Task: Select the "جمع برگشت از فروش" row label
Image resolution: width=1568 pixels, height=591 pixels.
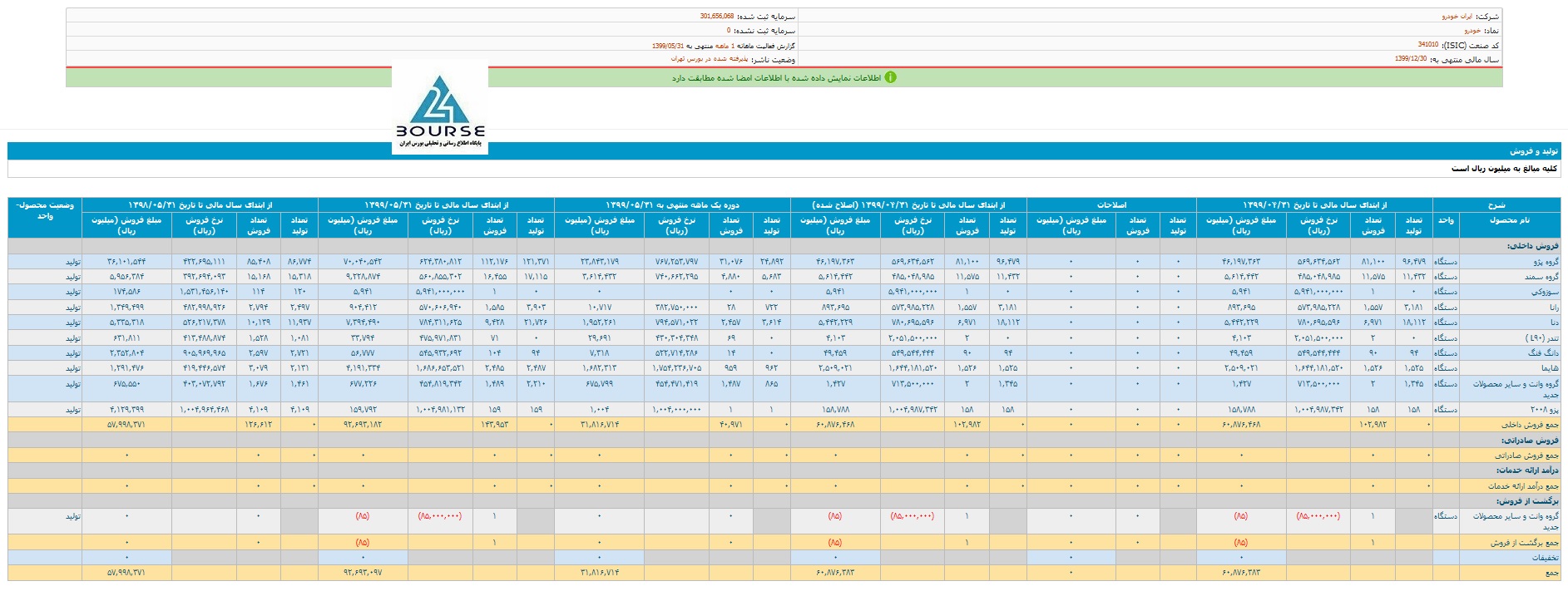Action: (x=1526, y=543)
